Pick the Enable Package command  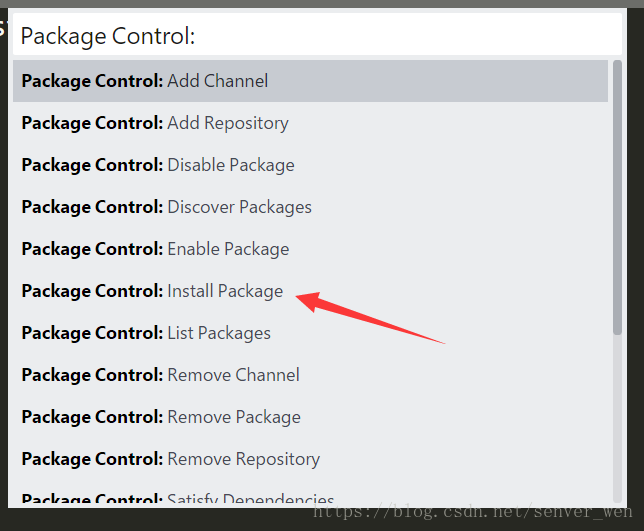click(x=310, y=249)
